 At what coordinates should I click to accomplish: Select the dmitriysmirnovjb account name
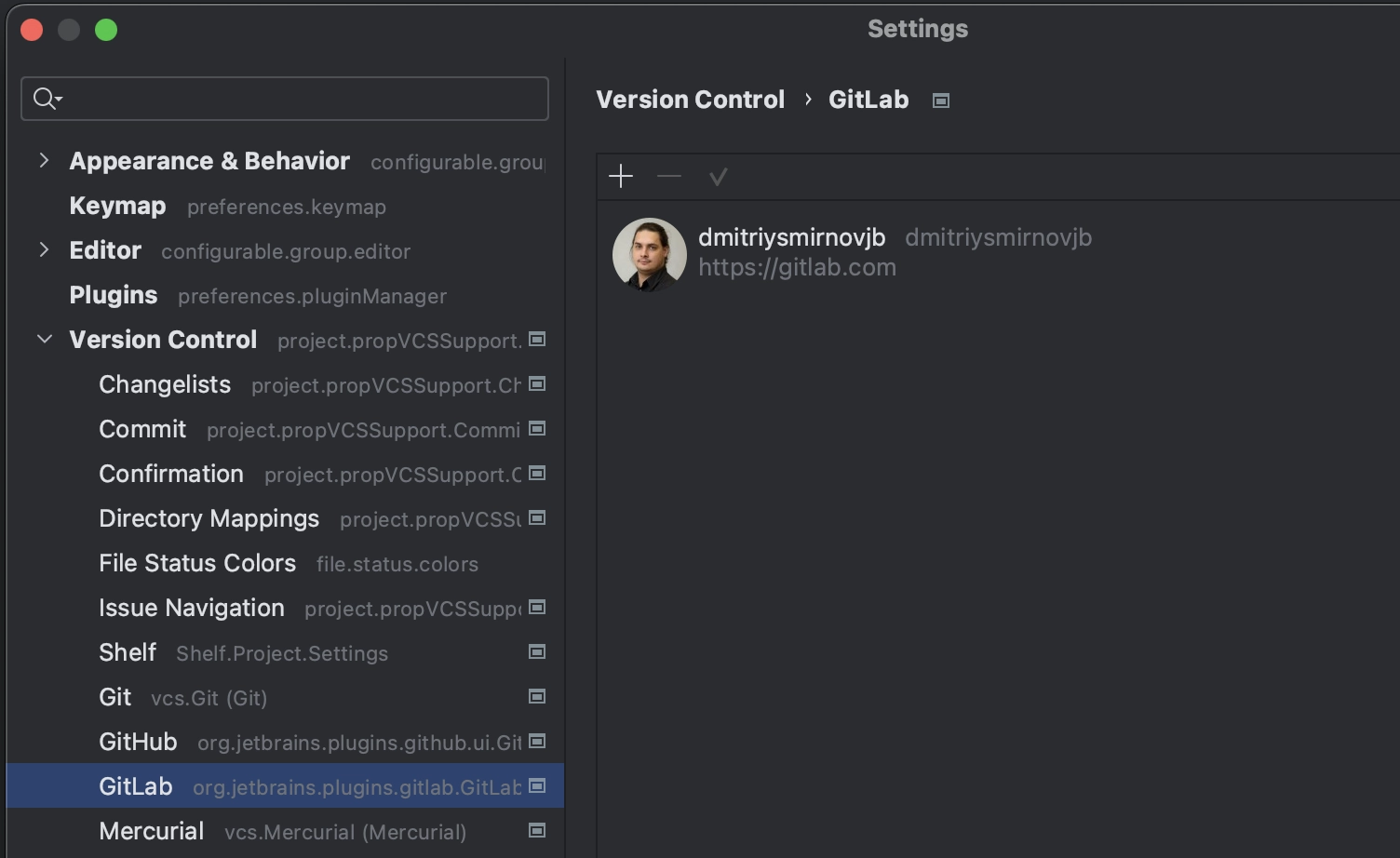pos(792,237)
